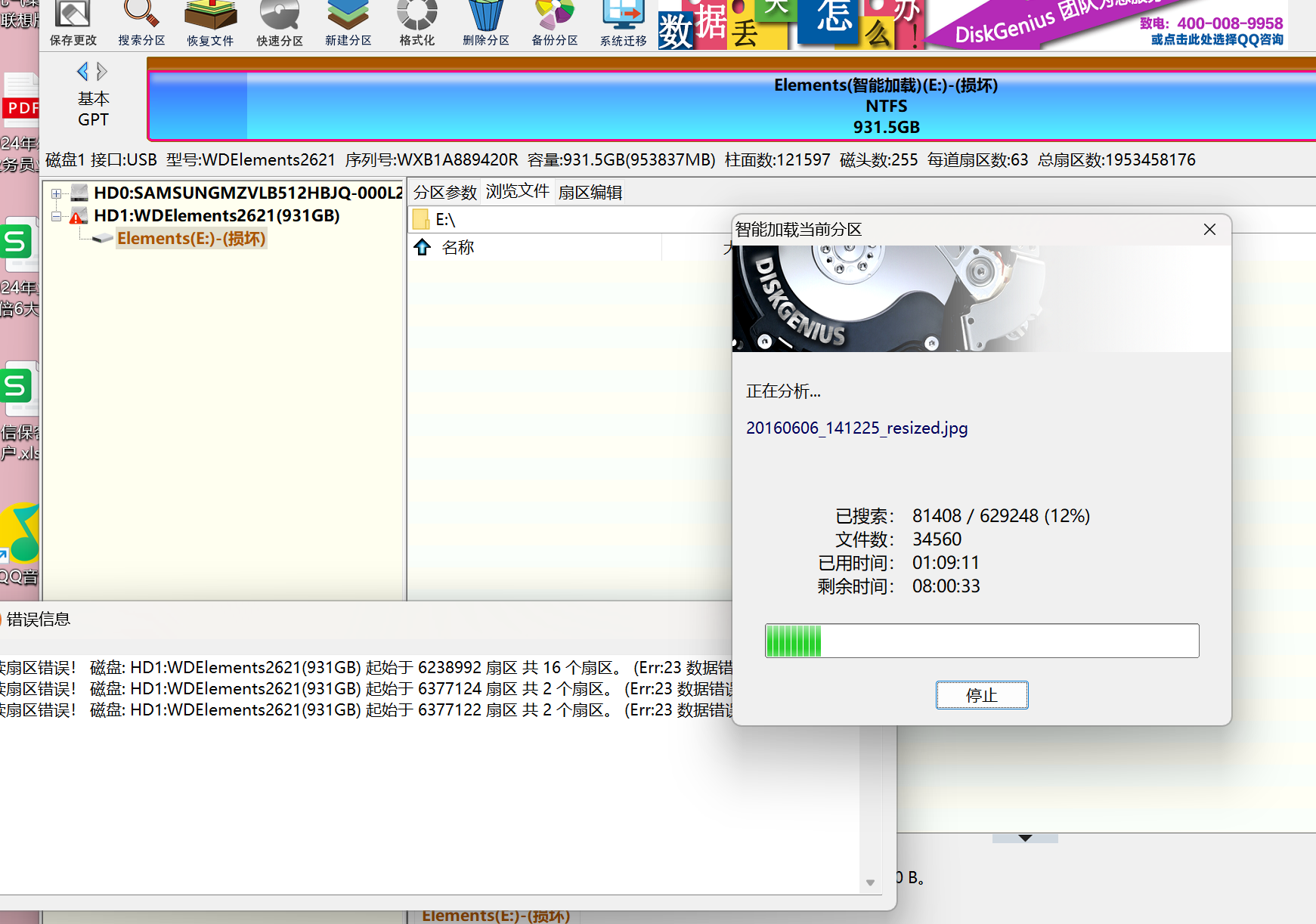1316x924 pixels.
Task: Switch to Browse Files (浏览文件) tab
Action: (x=517, y=191)
